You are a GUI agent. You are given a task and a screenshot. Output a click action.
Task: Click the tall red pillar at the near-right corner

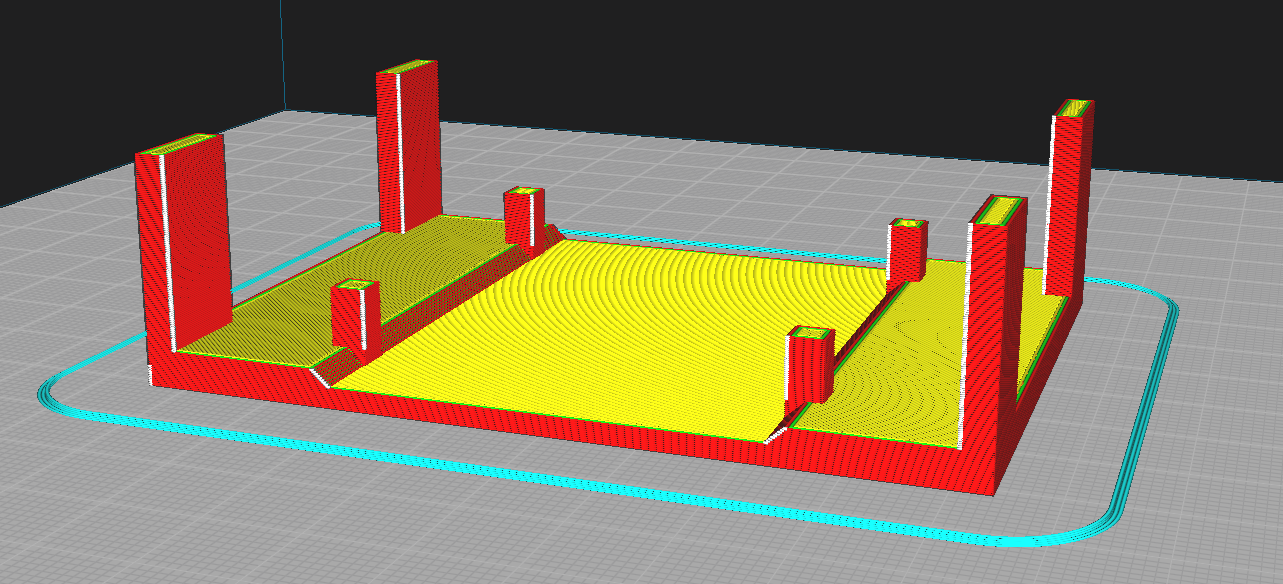pyautogui.click(x=994, y=320)
